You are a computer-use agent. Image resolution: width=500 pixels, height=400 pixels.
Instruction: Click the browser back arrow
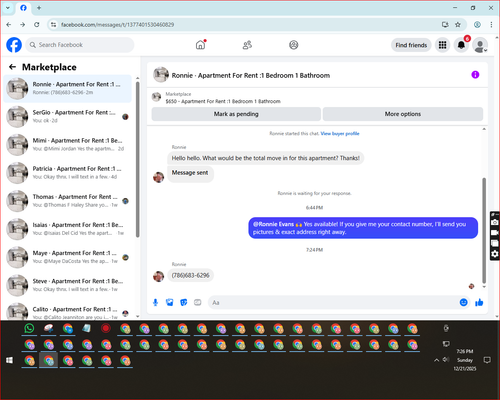9,25
